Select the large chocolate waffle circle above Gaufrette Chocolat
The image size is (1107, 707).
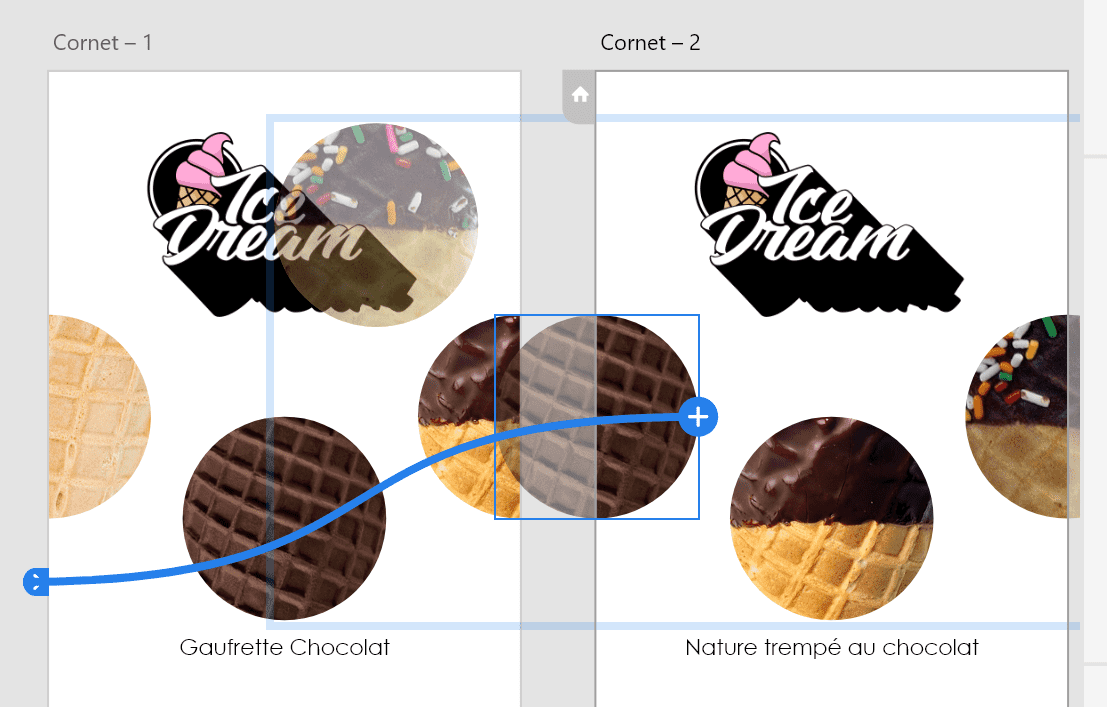point(285,518)
